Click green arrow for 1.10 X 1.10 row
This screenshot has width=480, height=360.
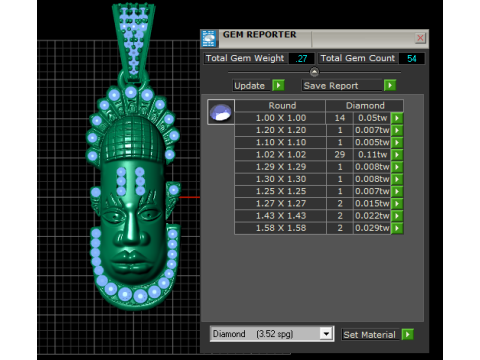[397, 142]
